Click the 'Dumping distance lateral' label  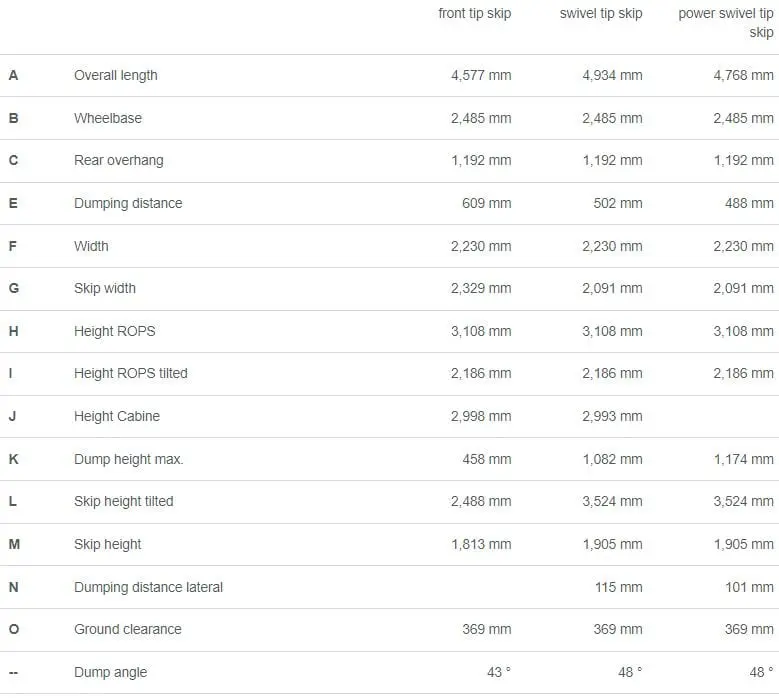coord(148,587)
